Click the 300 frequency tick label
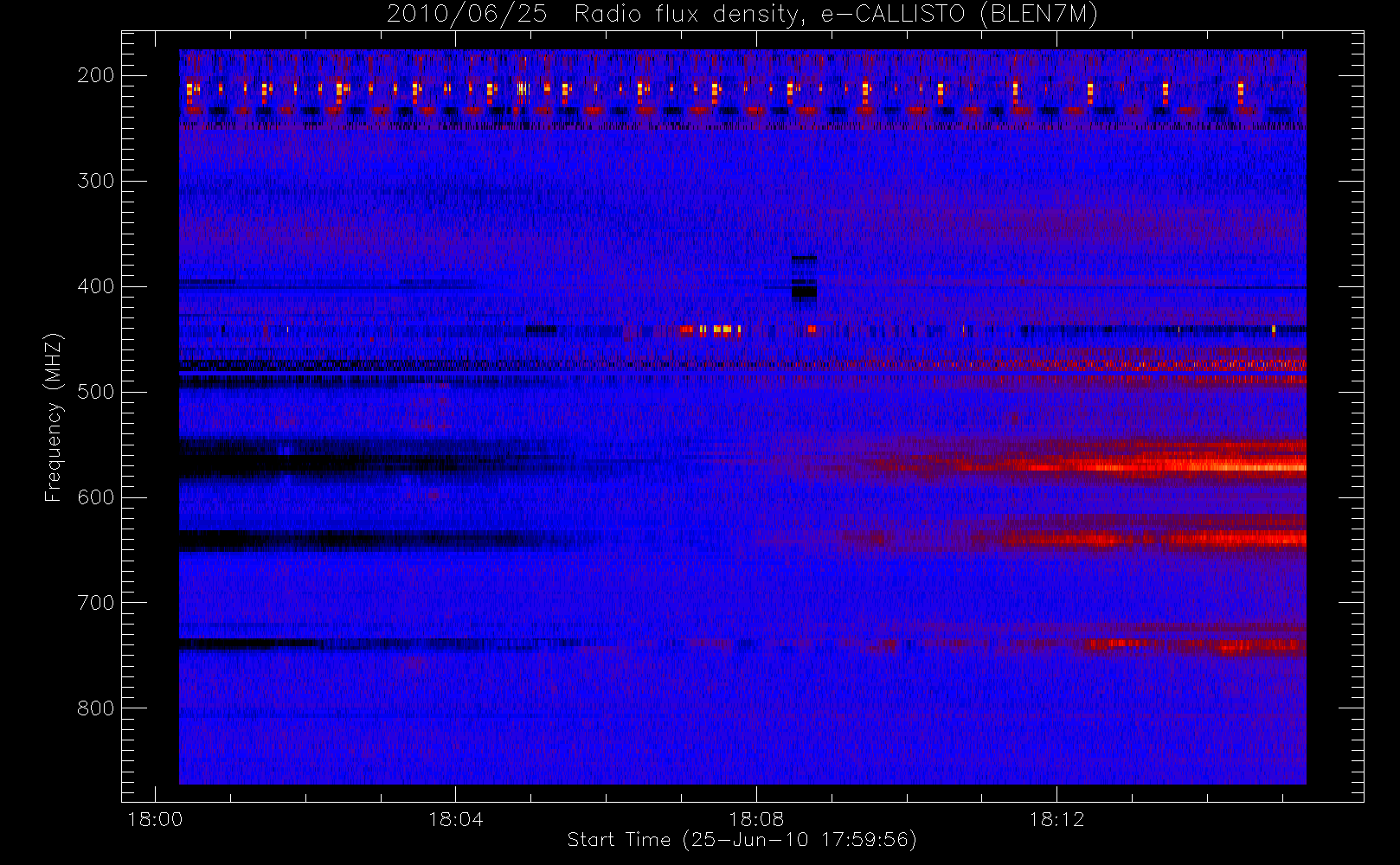This screenshot has height=865, width=1400. click(96, 181)
